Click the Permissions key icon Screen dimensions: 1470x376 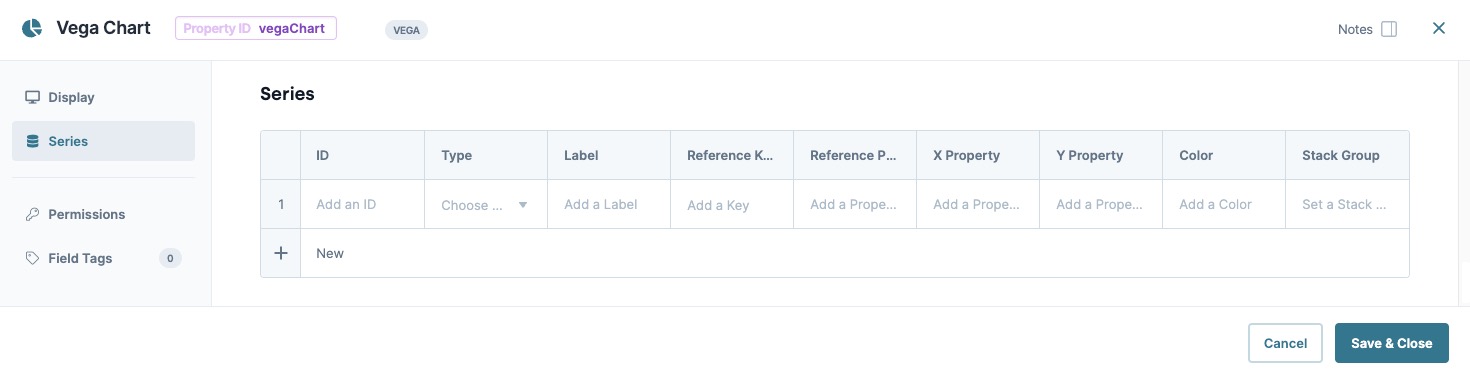pyautogui.click(x=32, y=214)
